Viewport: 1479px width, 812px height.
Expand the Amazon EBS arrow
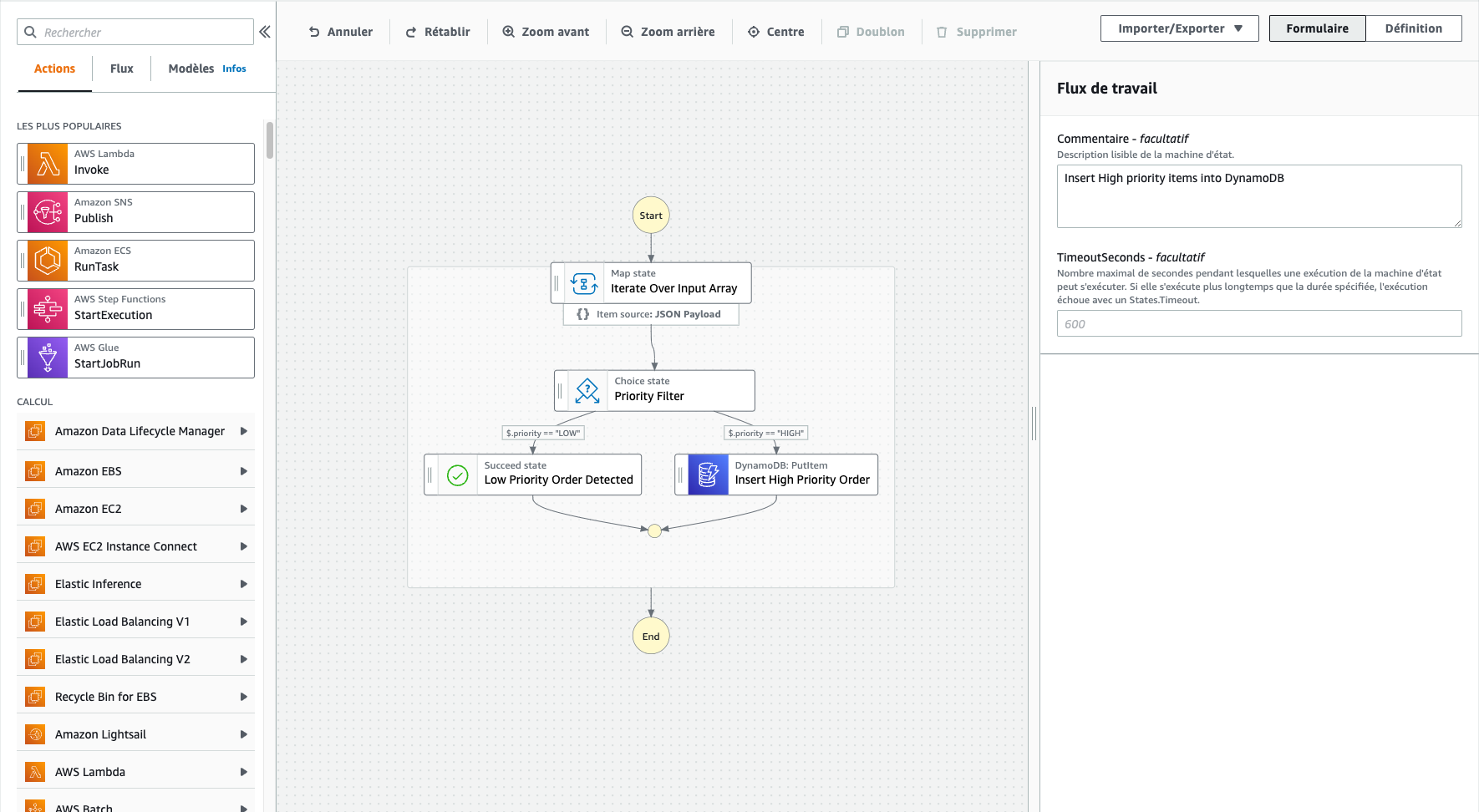click(244, 471)
